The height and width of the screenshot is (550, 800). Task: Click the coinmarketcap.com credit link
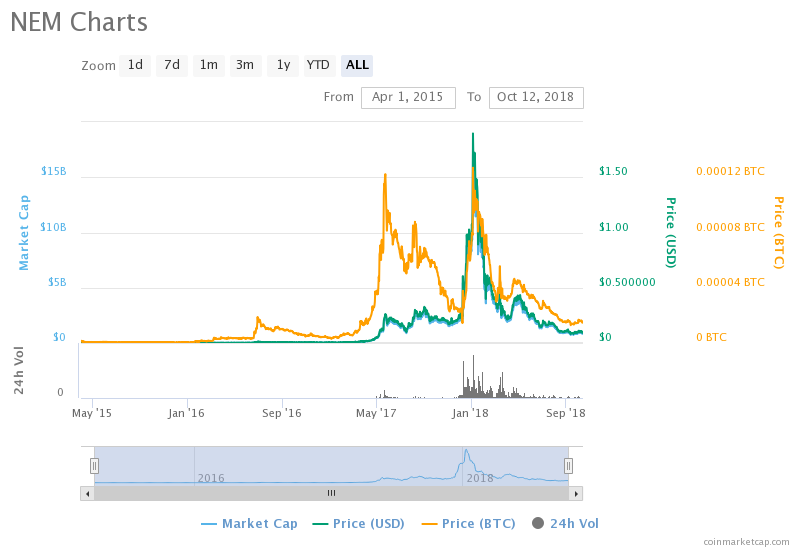746,541
